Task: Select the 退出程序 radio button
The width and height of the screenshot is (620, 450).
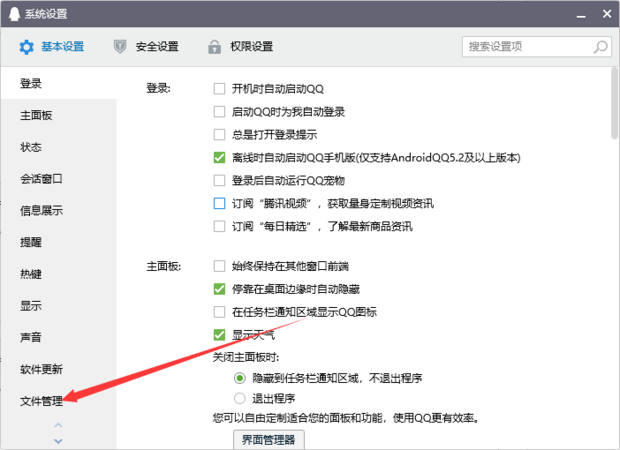Action: [x=240, y=398]
